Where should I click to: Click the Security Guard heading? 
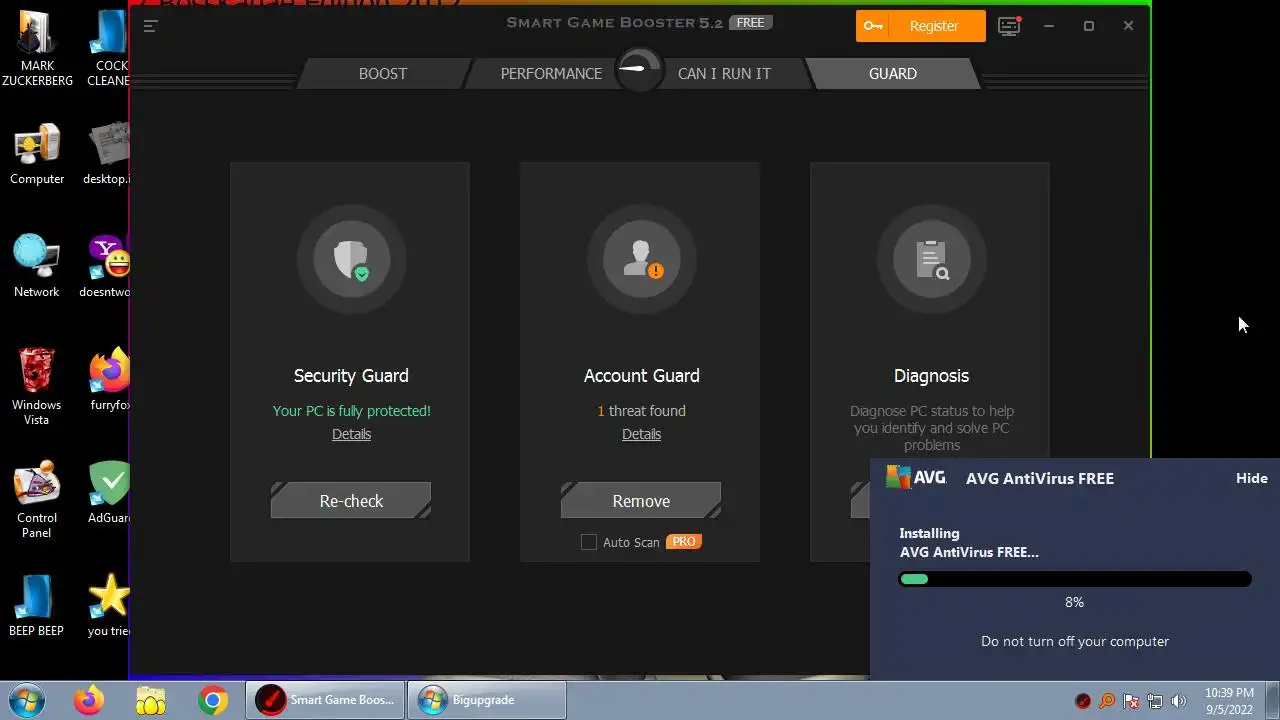tap(351, 376)
